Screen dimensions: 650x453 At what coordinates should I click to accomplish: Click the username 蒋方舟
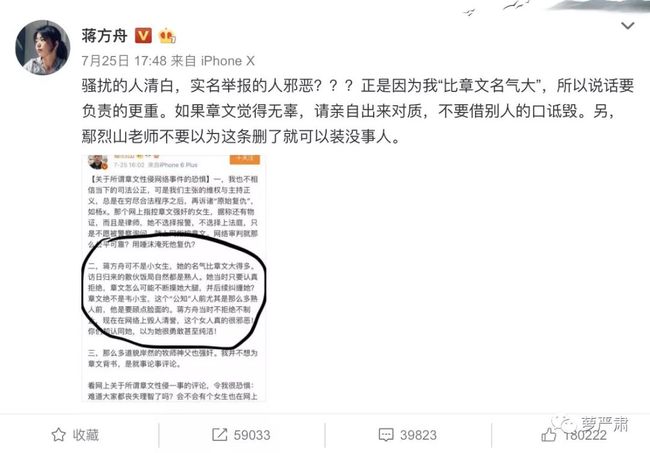click(x=104, y=36)
